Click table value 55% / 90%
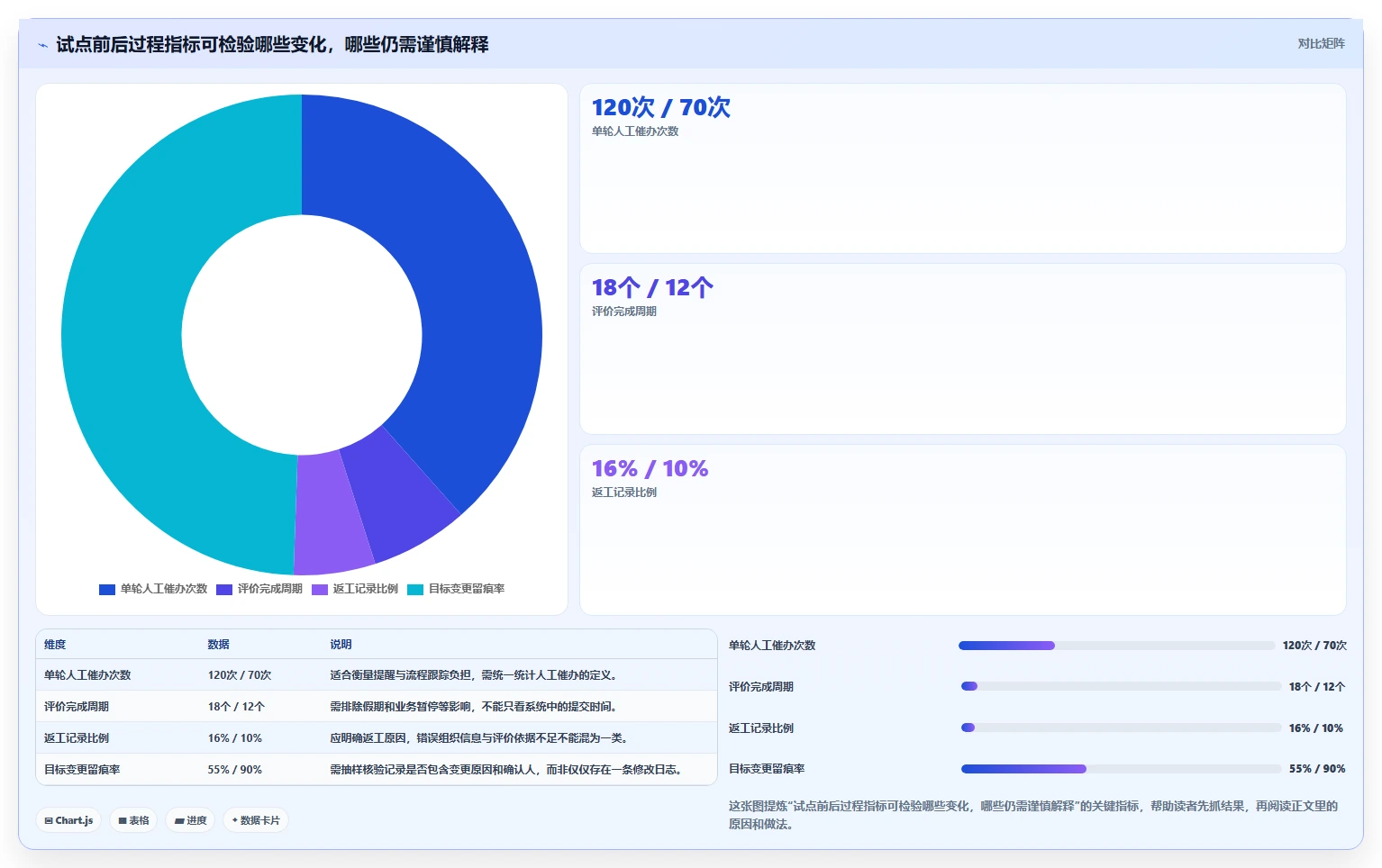The width and height of the screenshot is (1382, 868). 235,770
